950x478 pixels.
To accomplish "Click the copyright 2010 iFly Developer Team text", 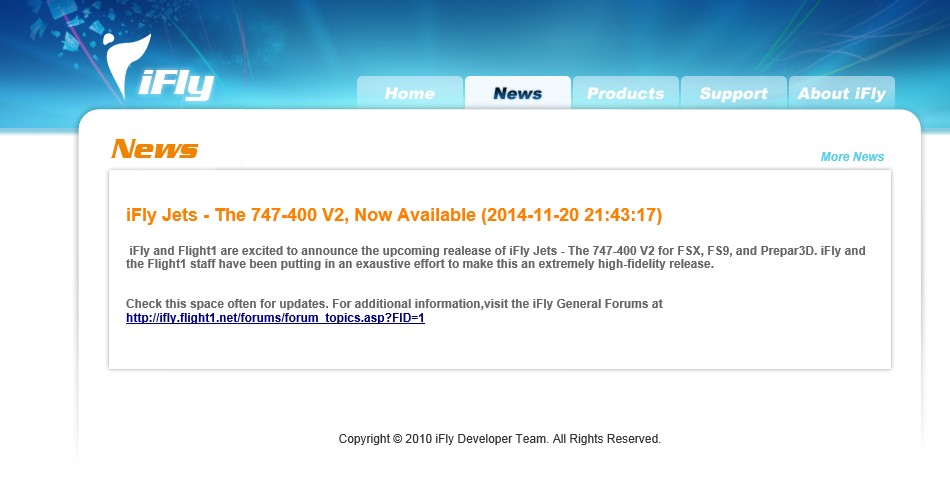I will pos(500,439).
